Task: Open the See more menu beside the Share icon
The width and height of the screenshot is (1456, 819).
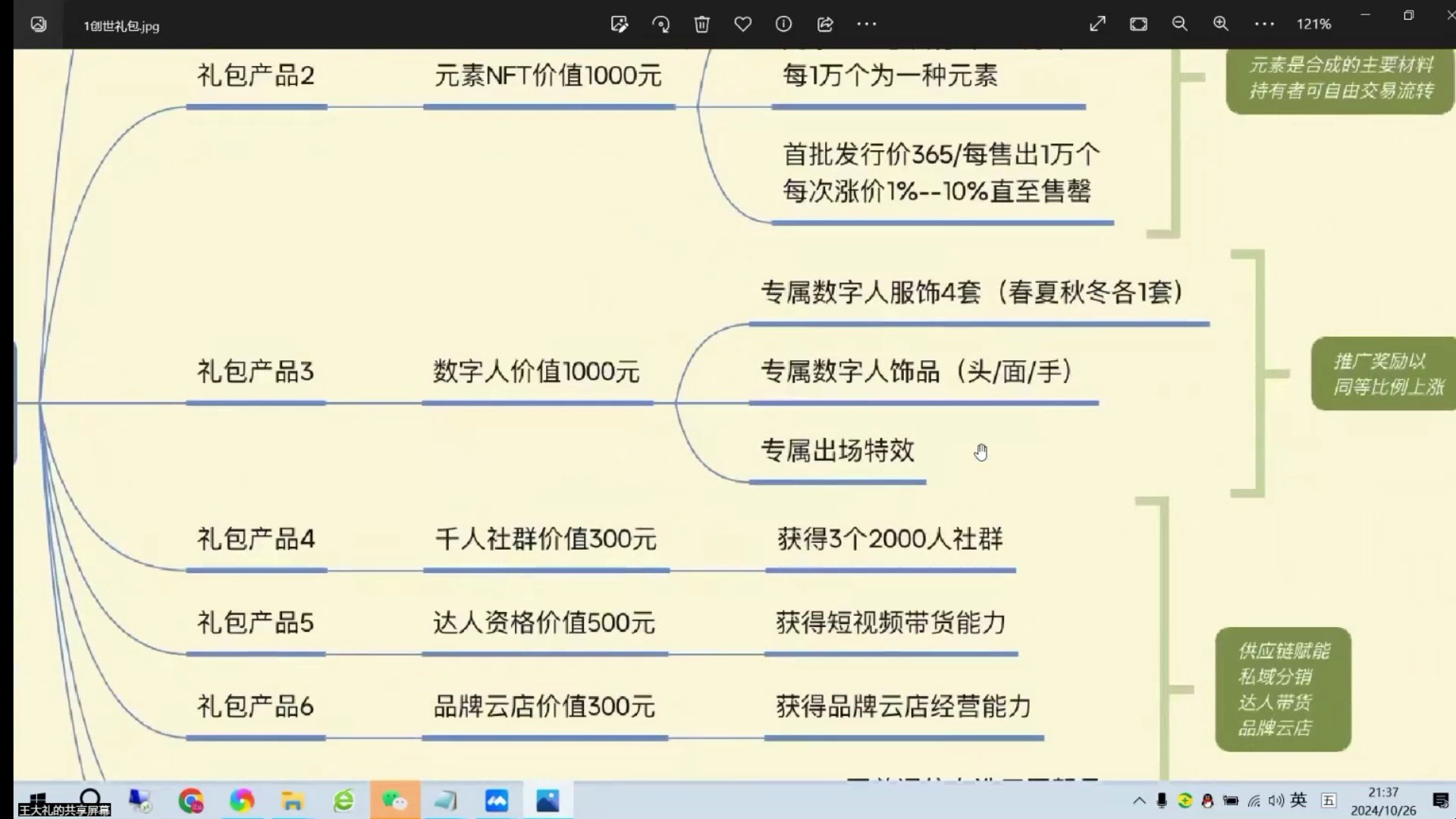Action: tap(867, 24)
